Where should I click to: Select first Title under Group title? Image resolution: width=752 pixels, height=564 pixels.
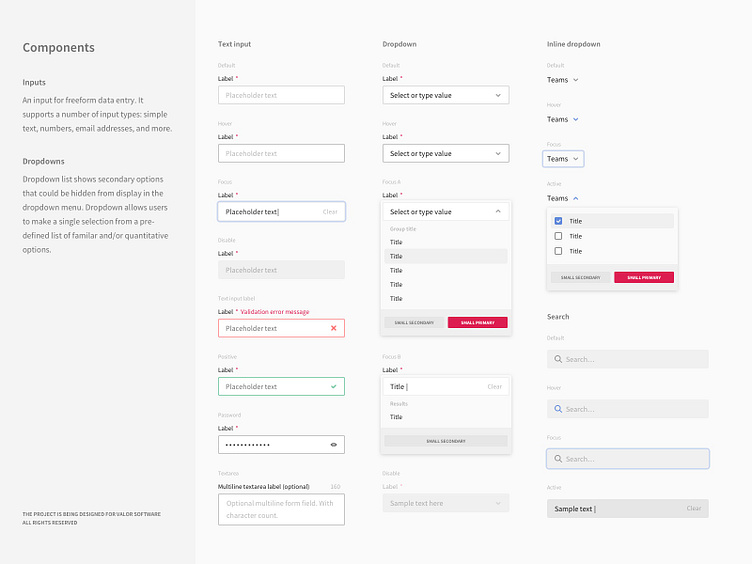[x=446, y=242]
